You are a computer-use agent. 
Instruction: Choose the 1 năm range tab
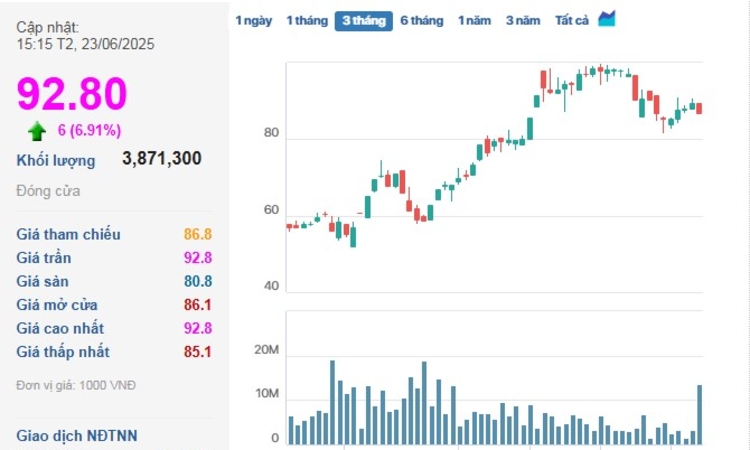[x=475, y=21]
